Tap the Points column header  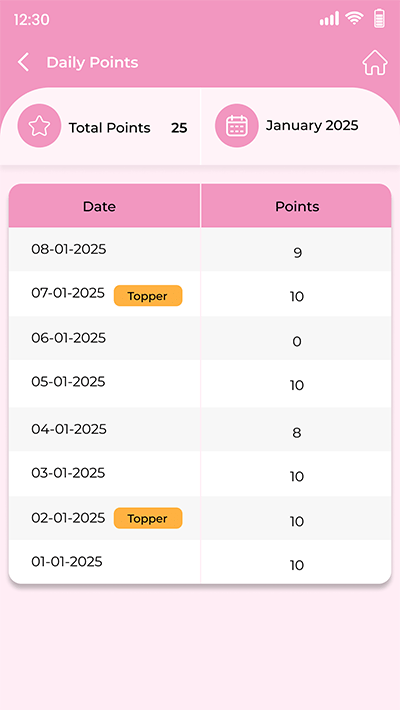[x=296, y=206]
